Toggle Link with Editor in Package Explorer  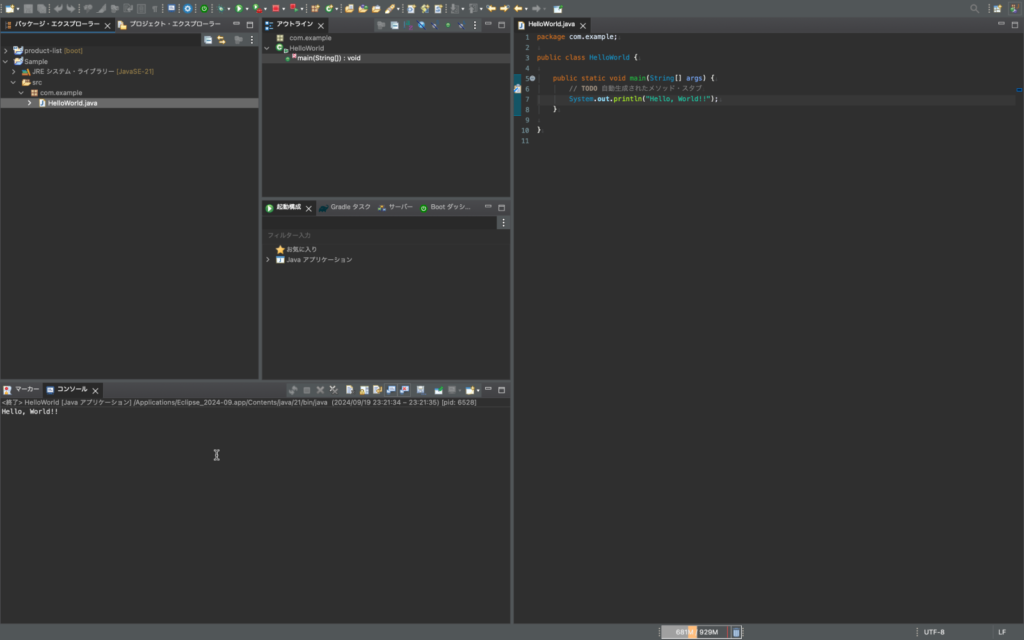[x=221, y=40]
